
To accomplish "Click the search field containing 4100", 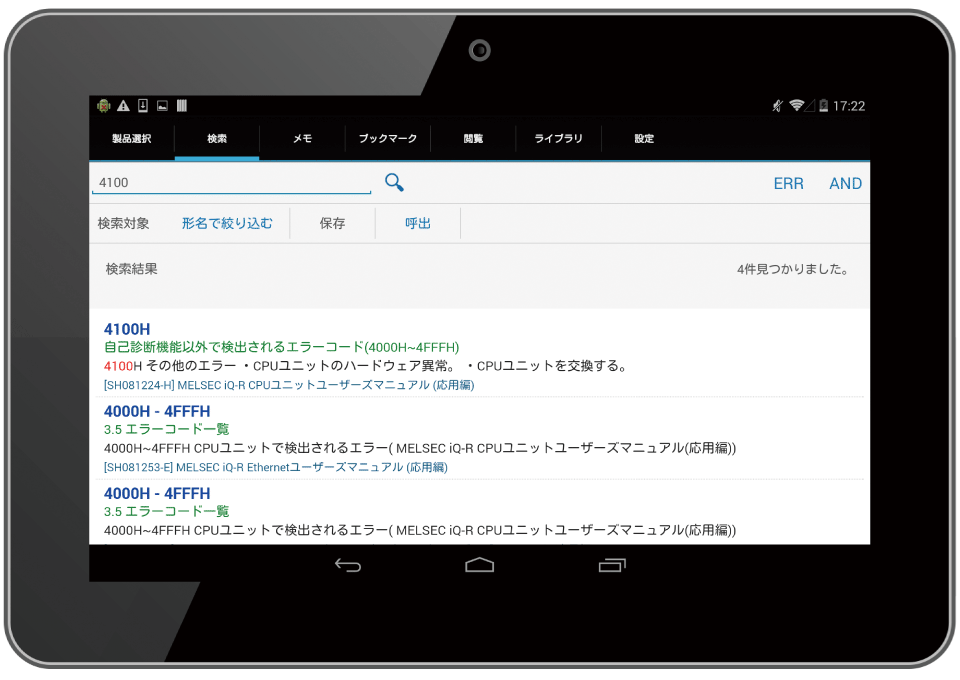I will click(231, 183).
